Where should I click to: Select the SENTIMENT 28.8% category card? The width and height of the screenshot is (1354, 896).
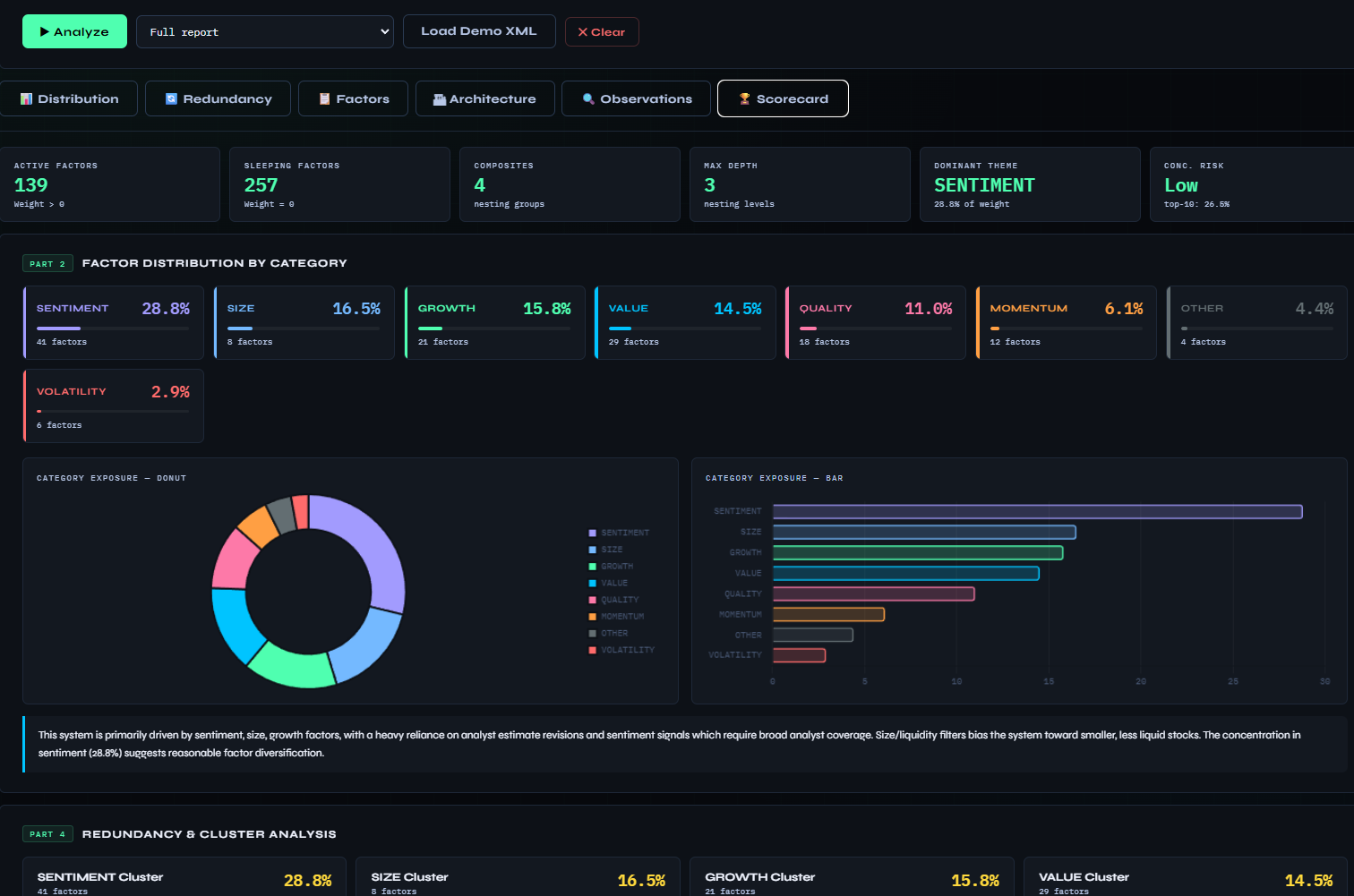[114, 323]
